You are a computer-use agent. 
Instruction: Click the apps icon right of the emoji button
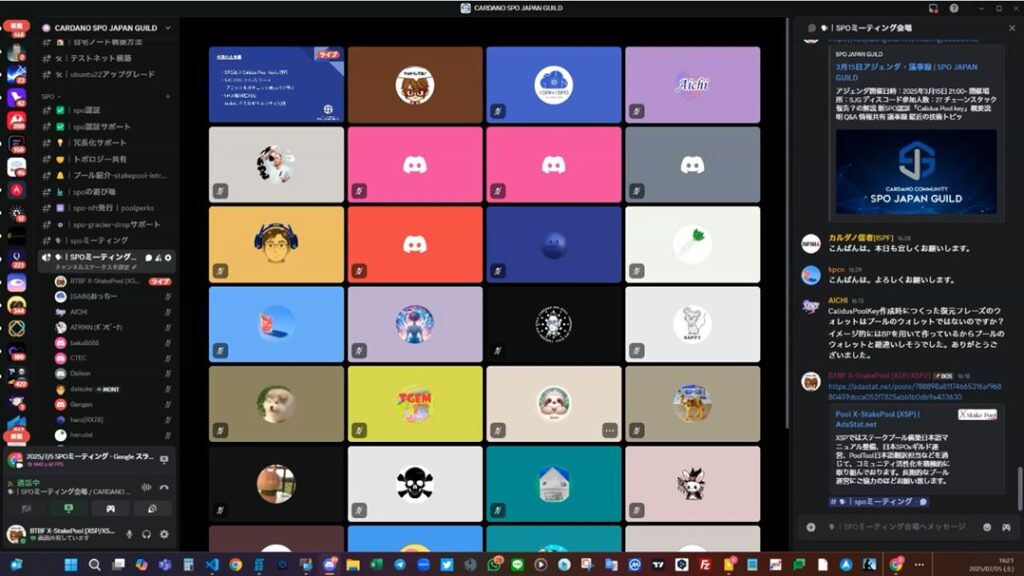click(1006, 527)
